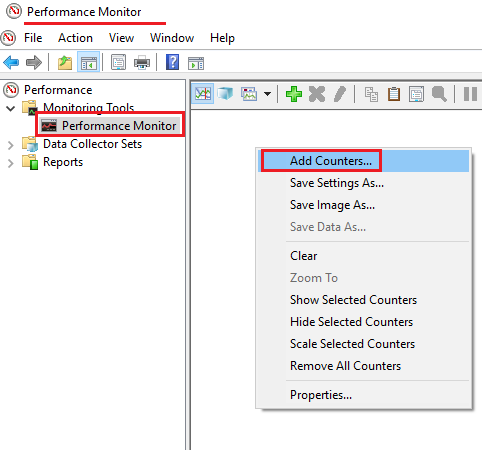
Task: Click the graph Properties icon
Action: [416, 94]
